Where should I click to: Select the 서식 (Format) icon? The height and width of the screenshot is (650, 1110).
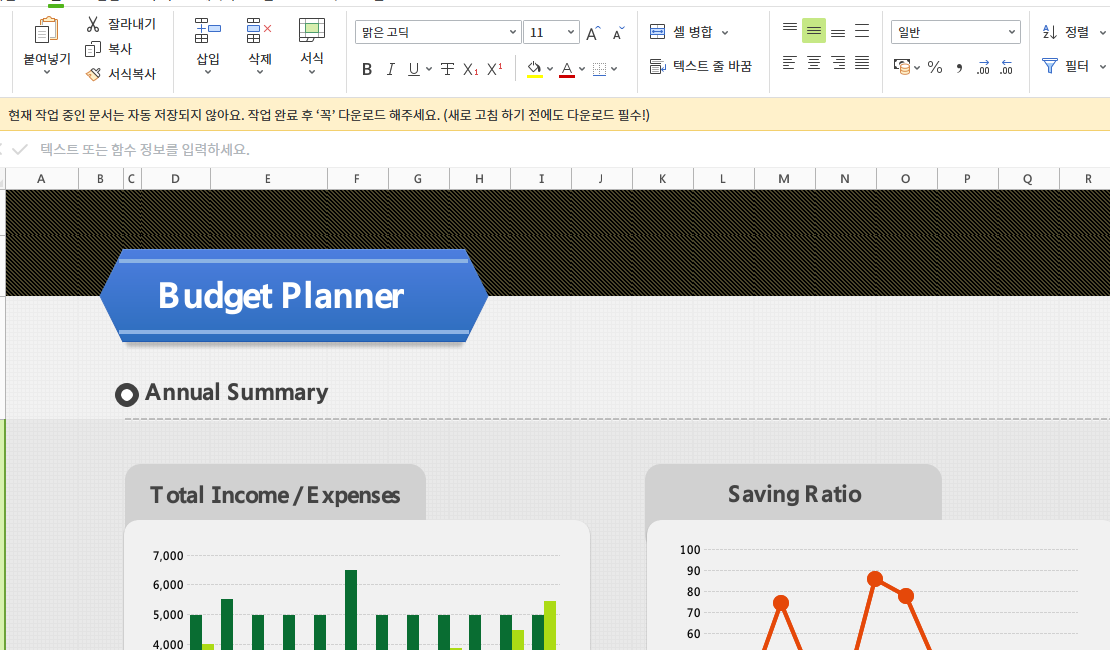[314, 45]
